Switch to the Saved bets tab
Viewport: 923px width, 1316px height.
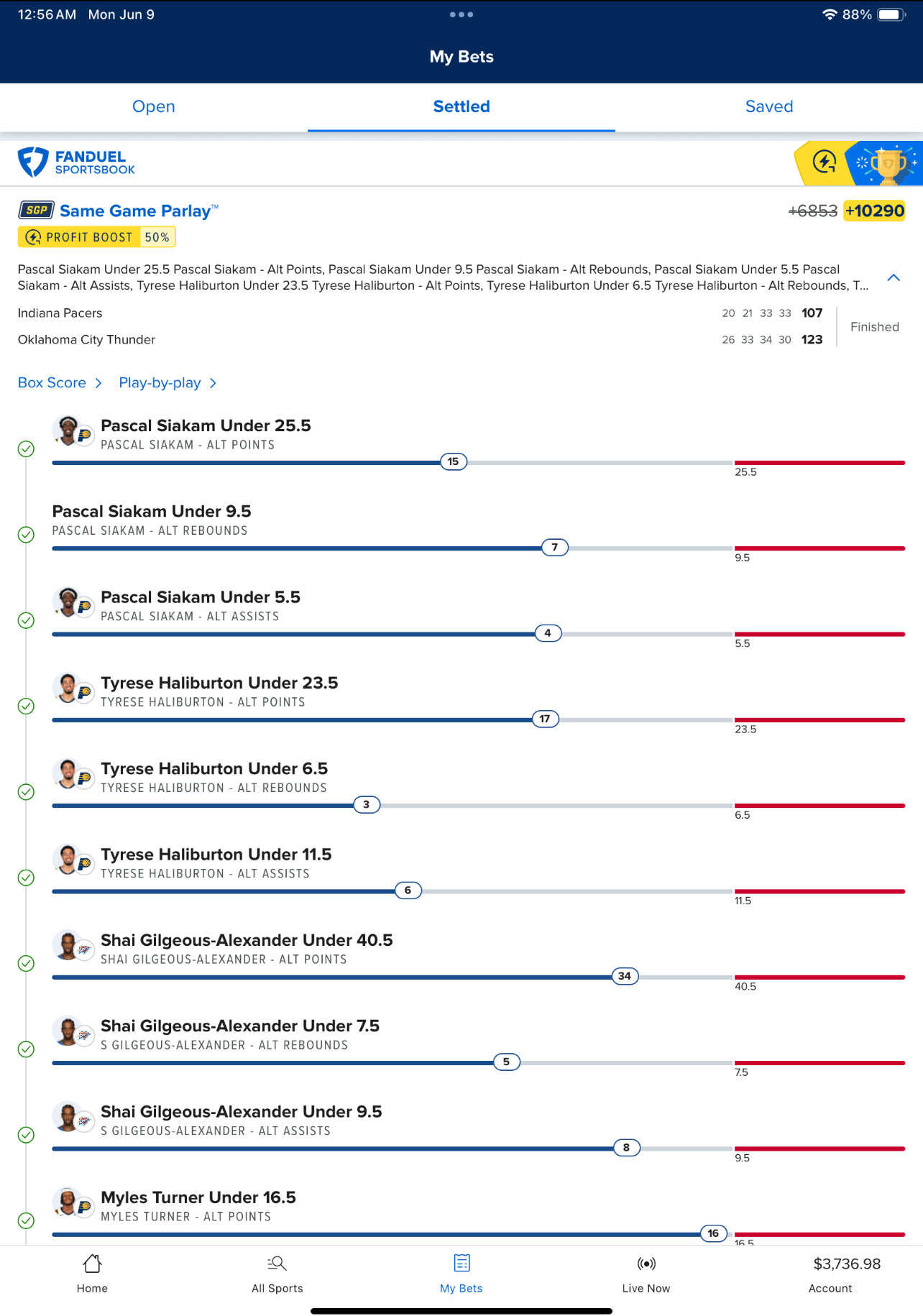[768, 107]
